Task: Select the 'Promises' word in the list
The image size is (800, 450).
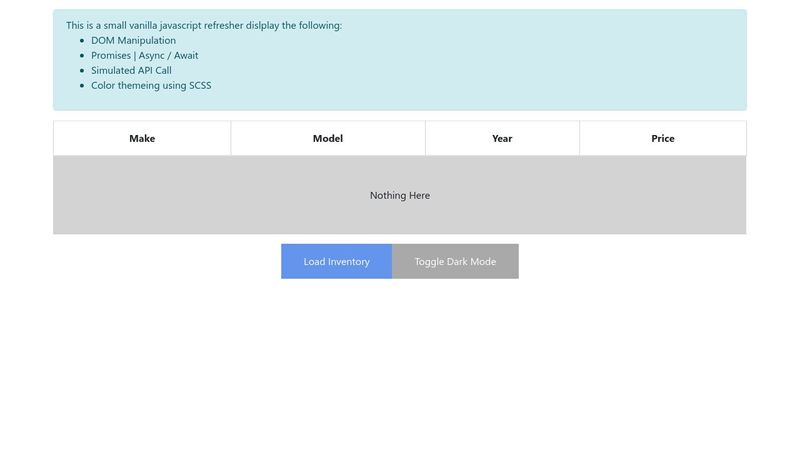Action: click(112, 55)
